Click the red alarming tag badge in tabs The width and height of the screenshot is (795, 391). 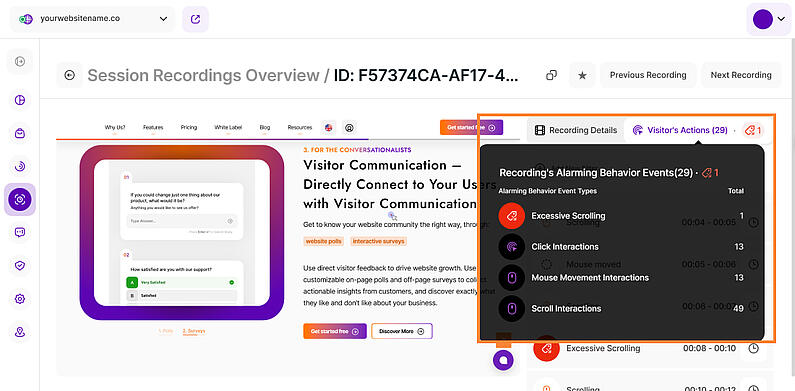752,130
